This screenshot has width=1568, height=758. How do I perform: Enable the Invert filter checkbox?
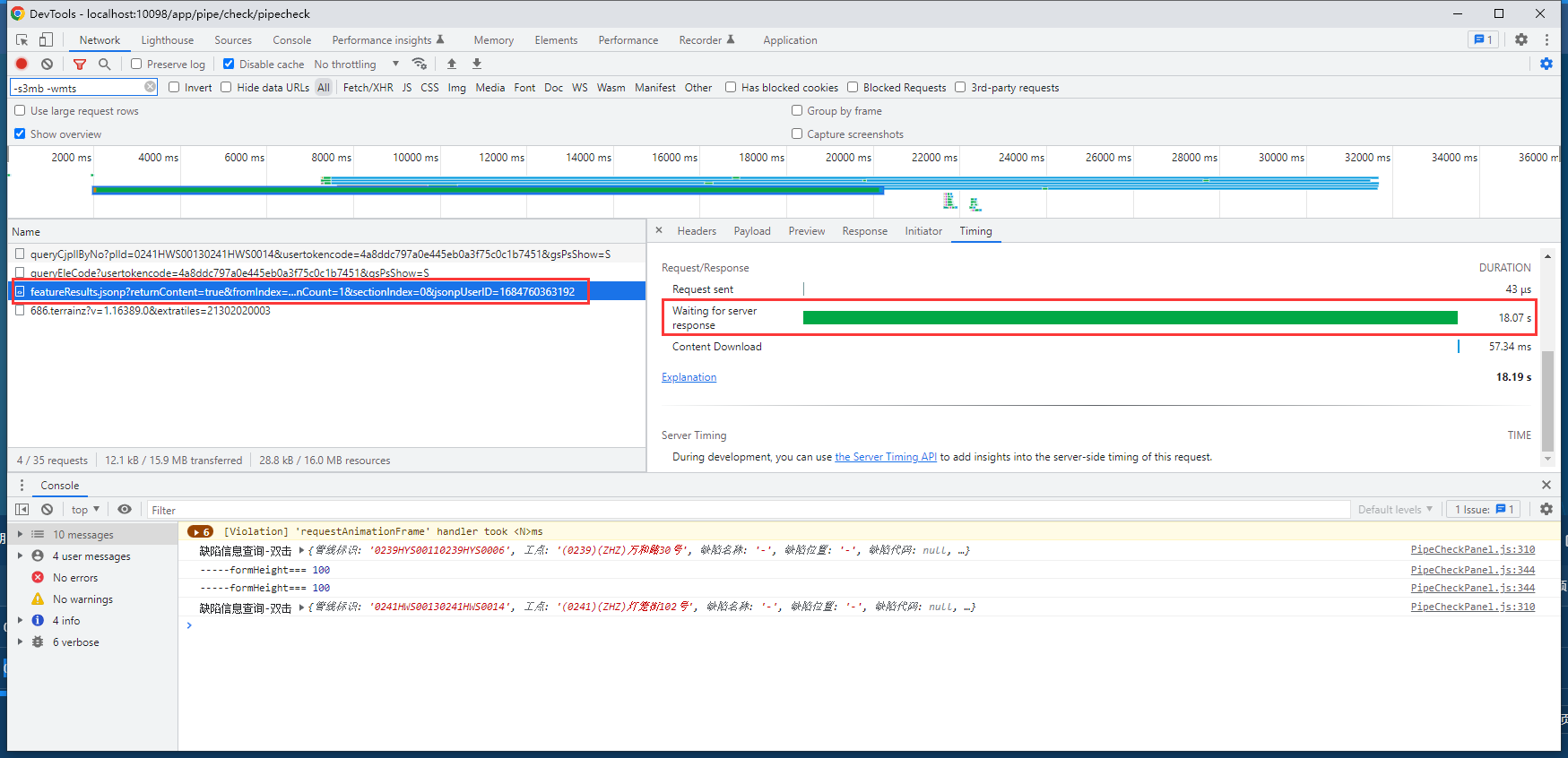pos(174,87)
